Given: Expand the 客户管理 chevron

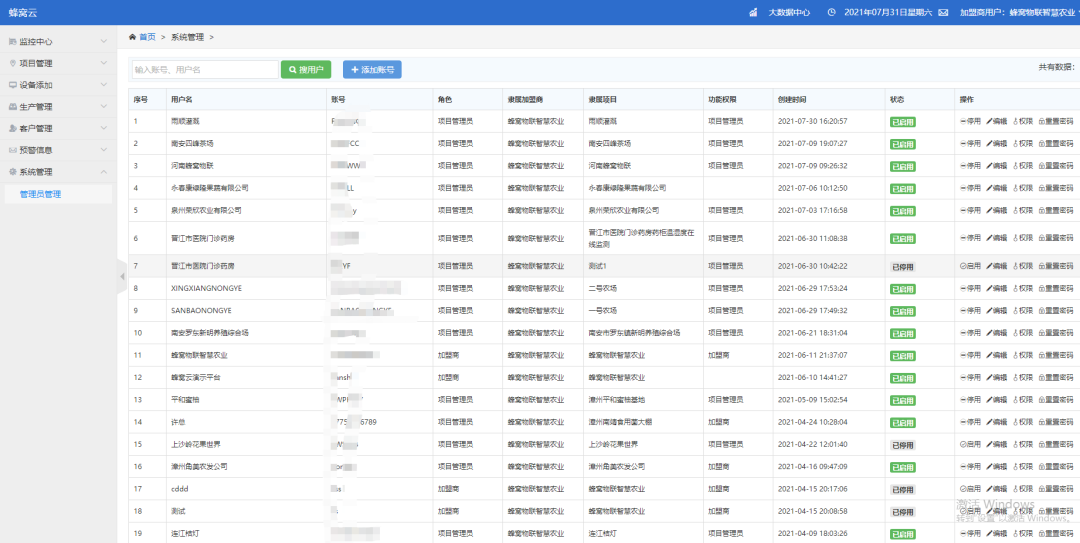Looking at the screenshot, I should click(103, 129).
